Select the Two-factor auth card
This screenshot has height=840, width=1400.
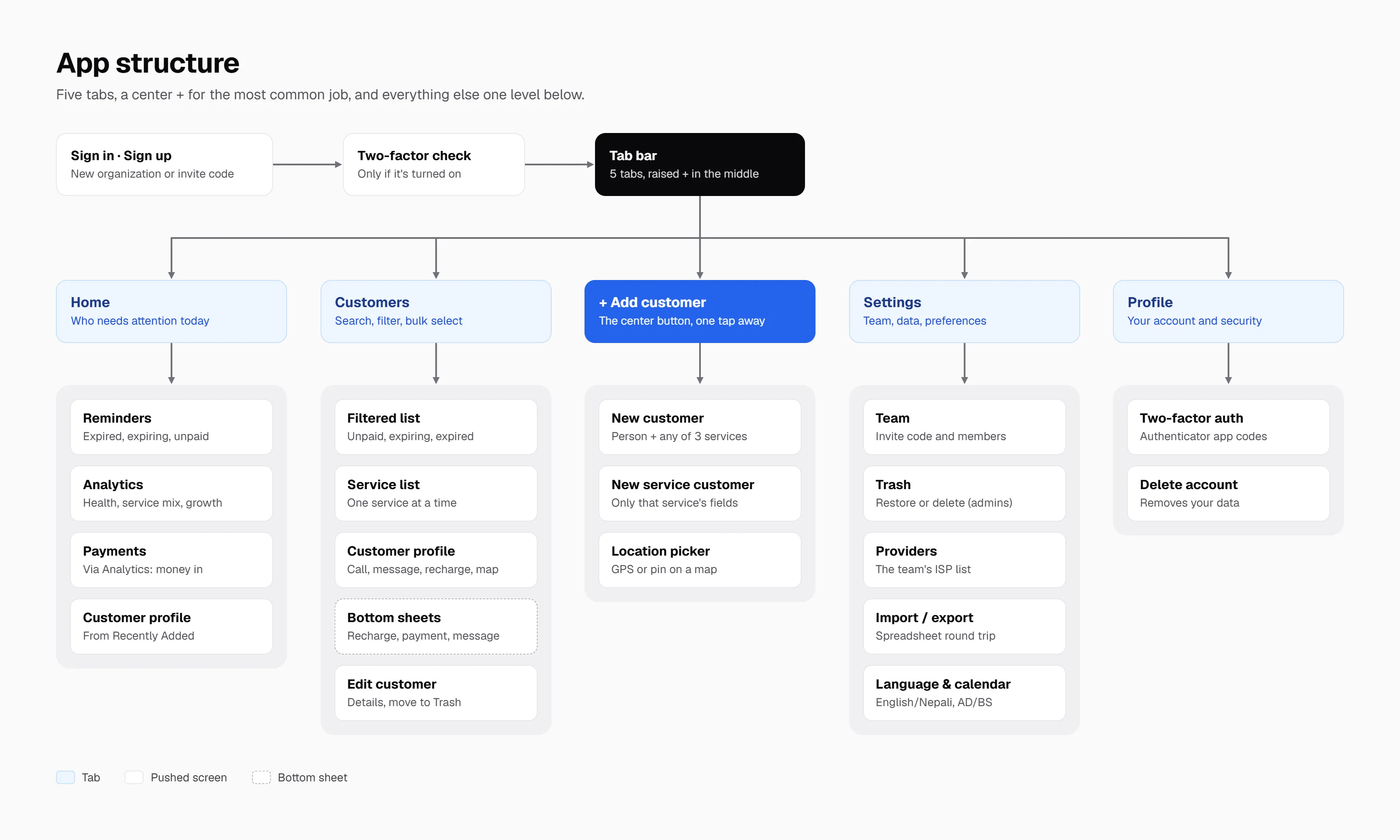coord(1228,427)
